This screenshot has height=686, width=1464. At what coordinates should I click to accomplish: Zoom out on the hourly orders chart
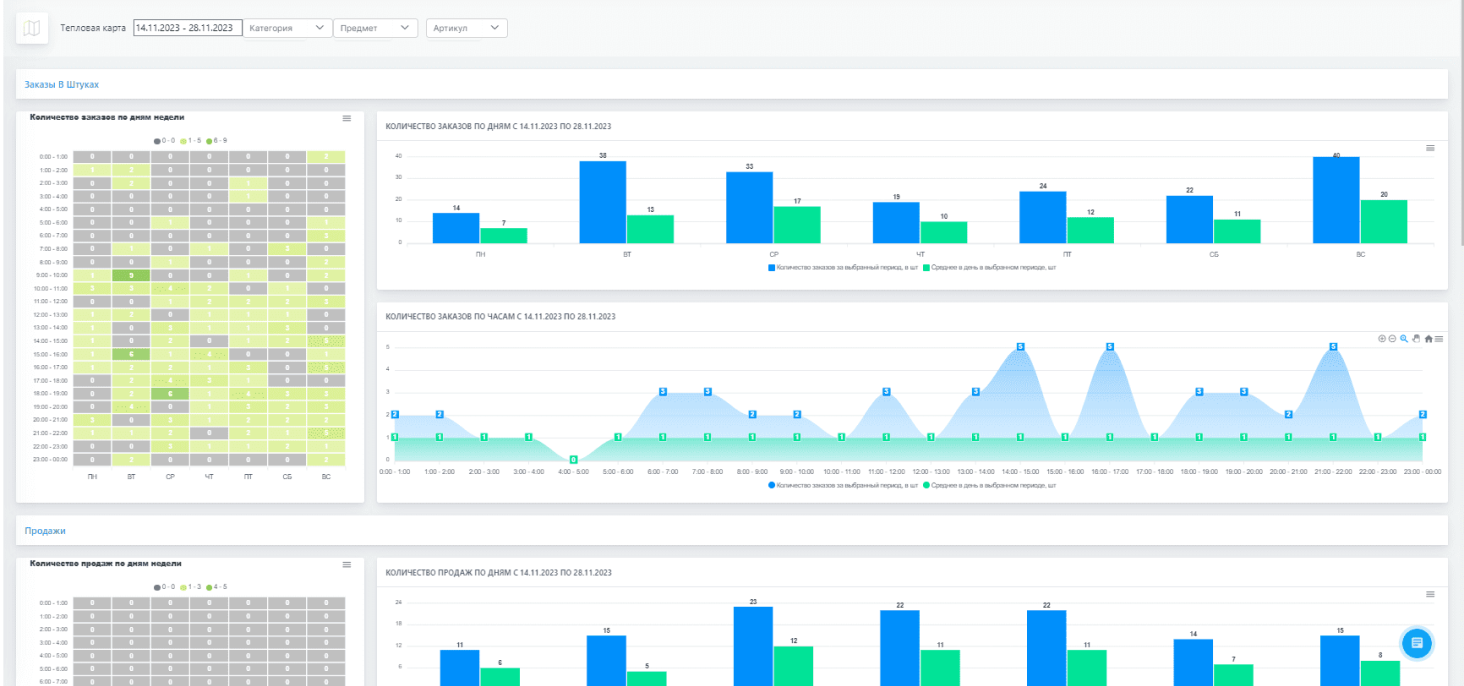point(1393,339)
